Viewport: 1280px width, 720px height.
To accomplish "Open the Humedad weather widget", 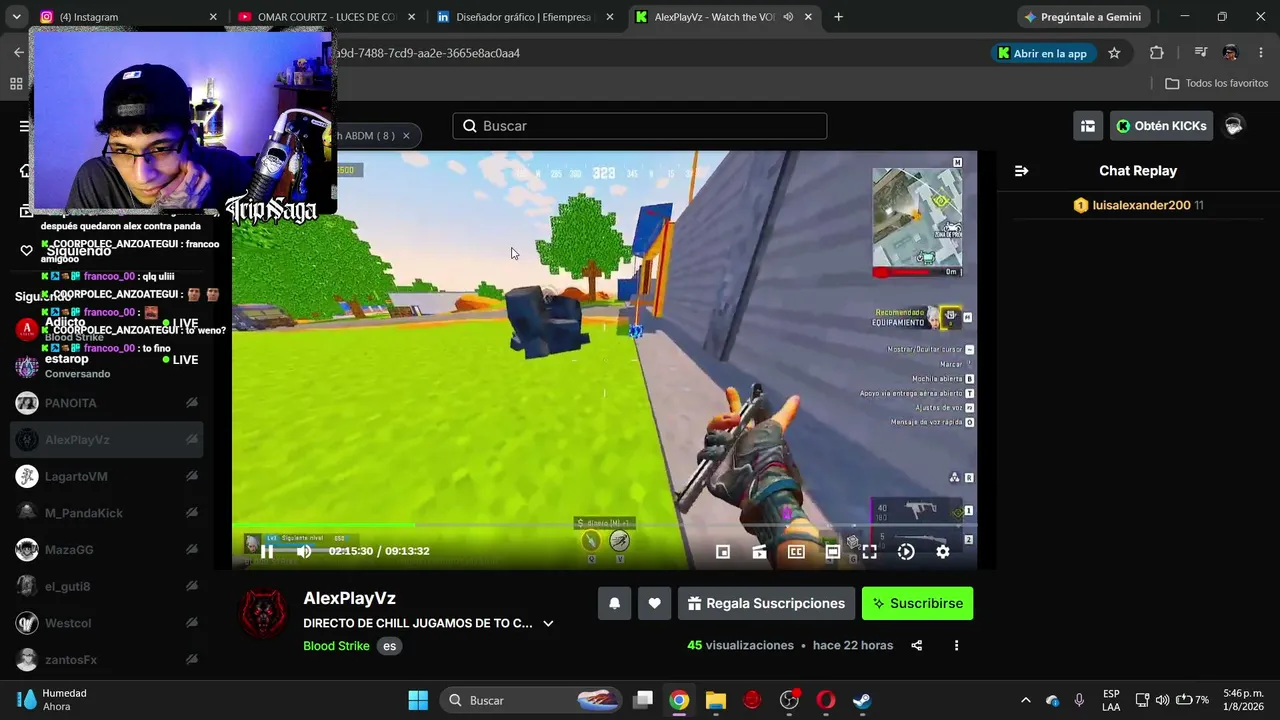I will [x=52, y=700].
